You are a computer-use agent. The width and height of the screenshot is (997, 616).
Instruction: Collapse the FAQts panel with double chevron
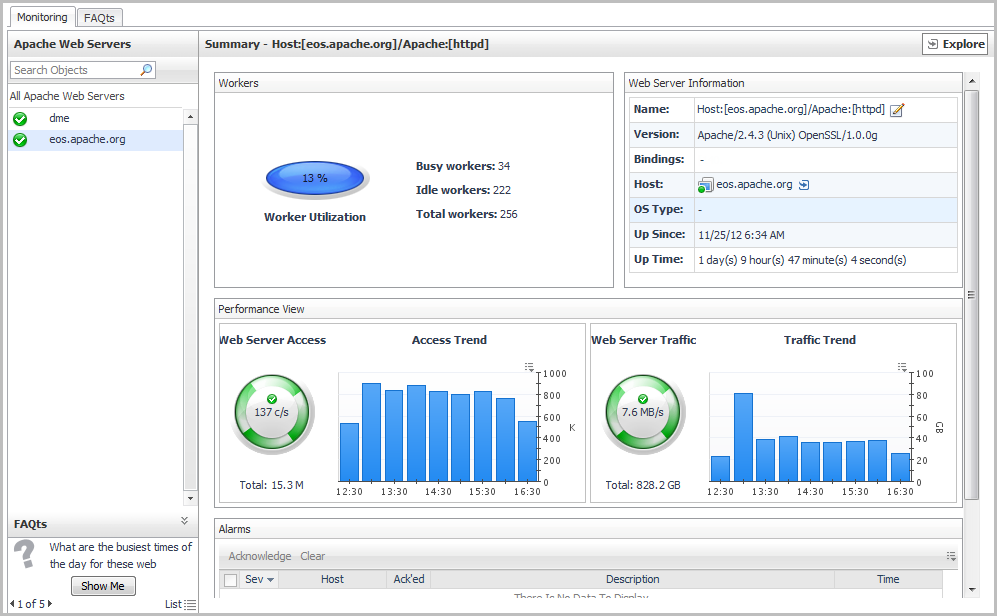coord(184,521)
